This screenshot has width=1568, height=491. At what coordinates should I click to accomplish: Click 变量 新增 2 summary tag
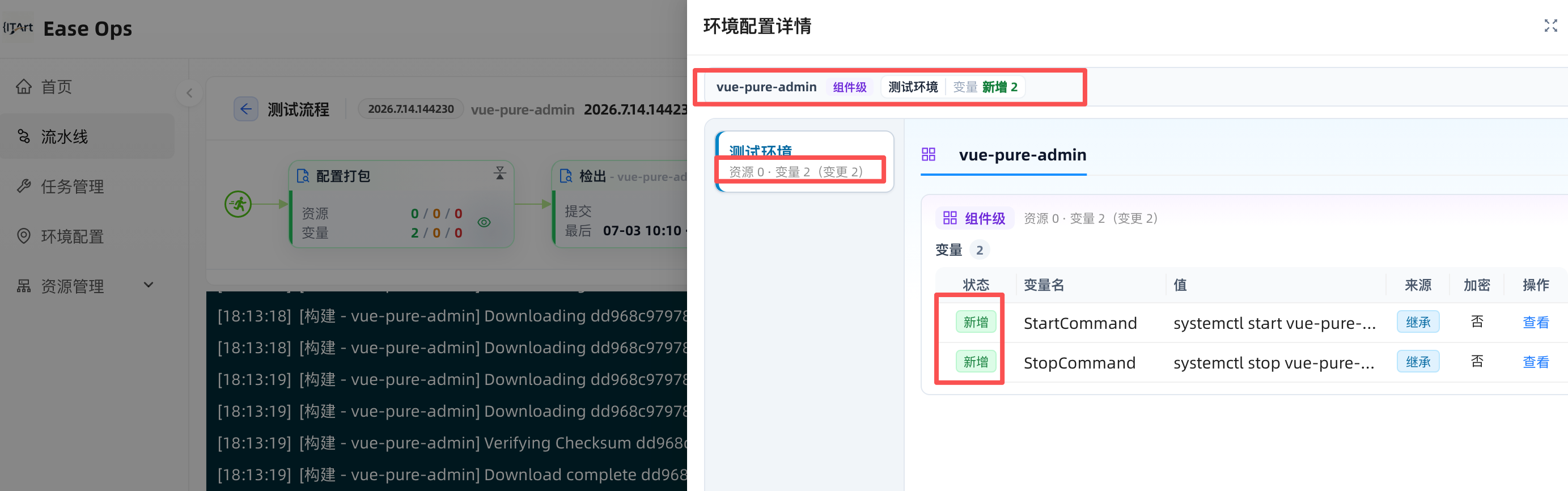tap(985, 87)
